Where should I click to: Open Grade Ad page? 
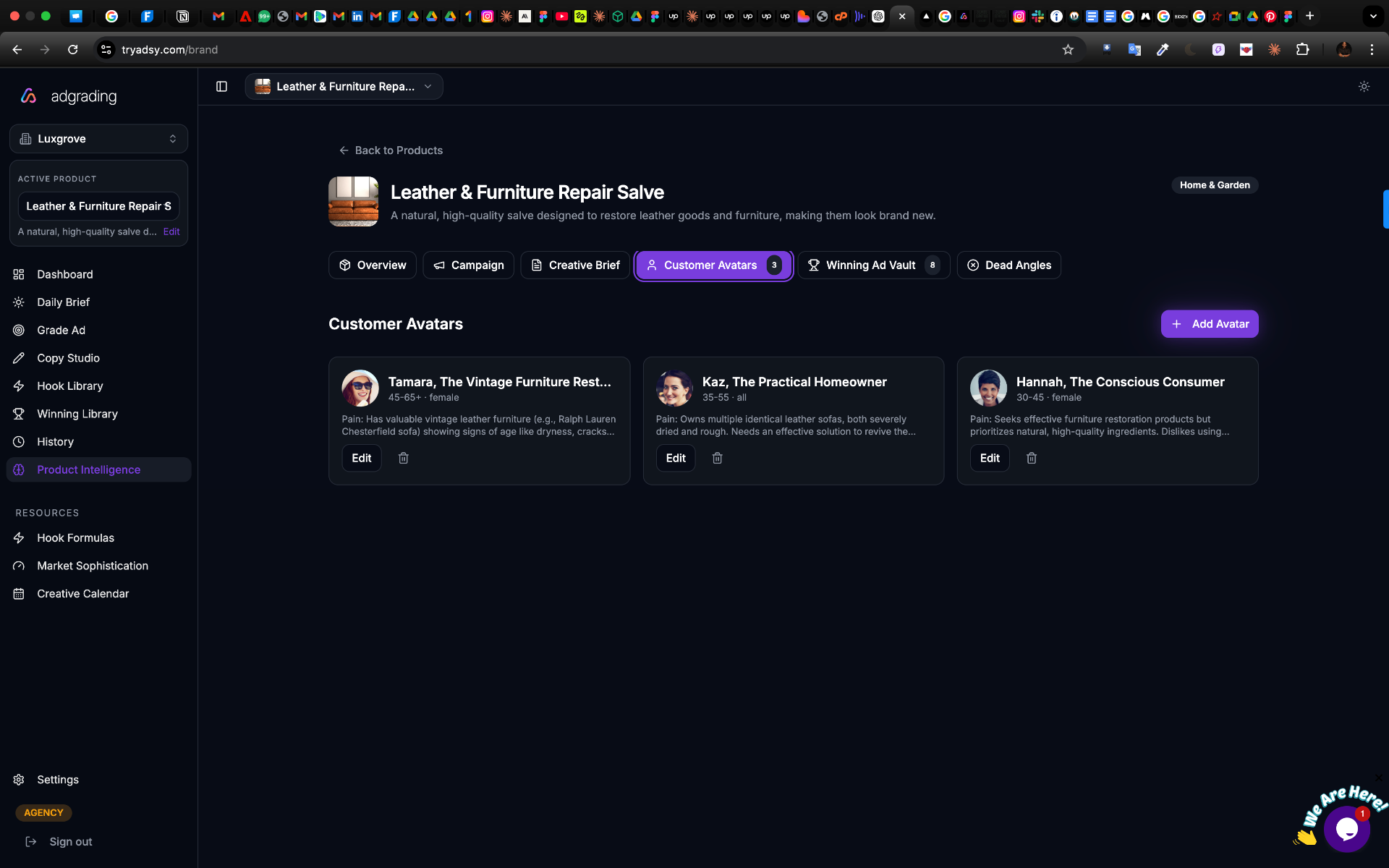pos(98,331)
